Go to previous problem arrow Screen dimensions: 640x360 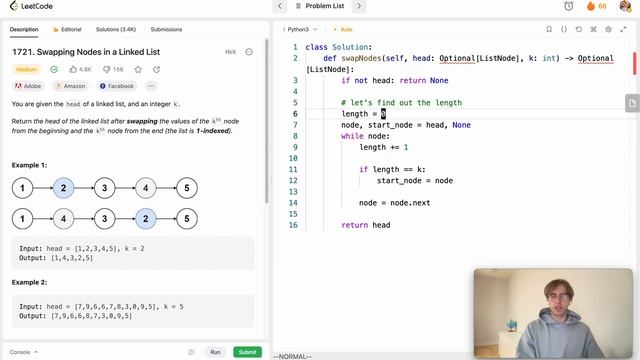point(280,6)
